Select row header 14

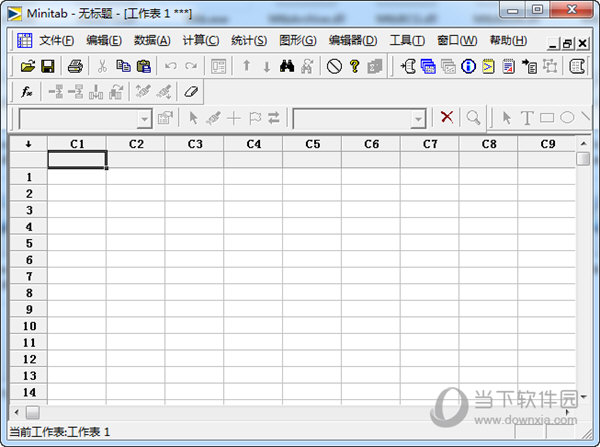point(29,392)
